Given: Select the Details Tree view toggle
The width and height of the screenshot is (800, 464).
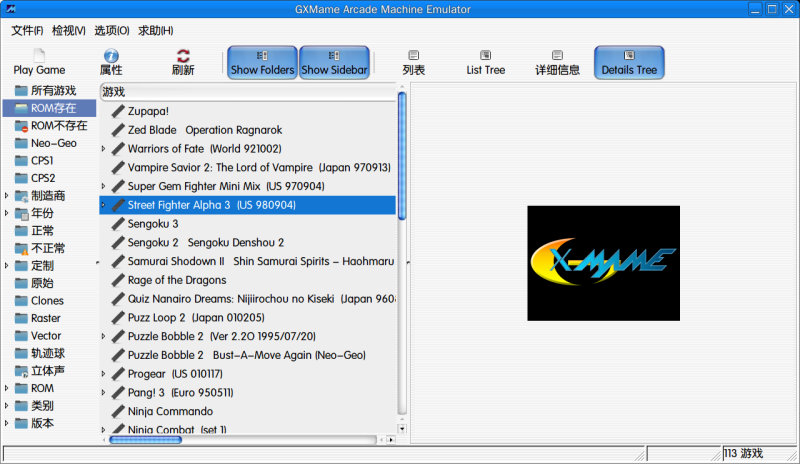Looking at the screenshot, I should tap(629, 63).
